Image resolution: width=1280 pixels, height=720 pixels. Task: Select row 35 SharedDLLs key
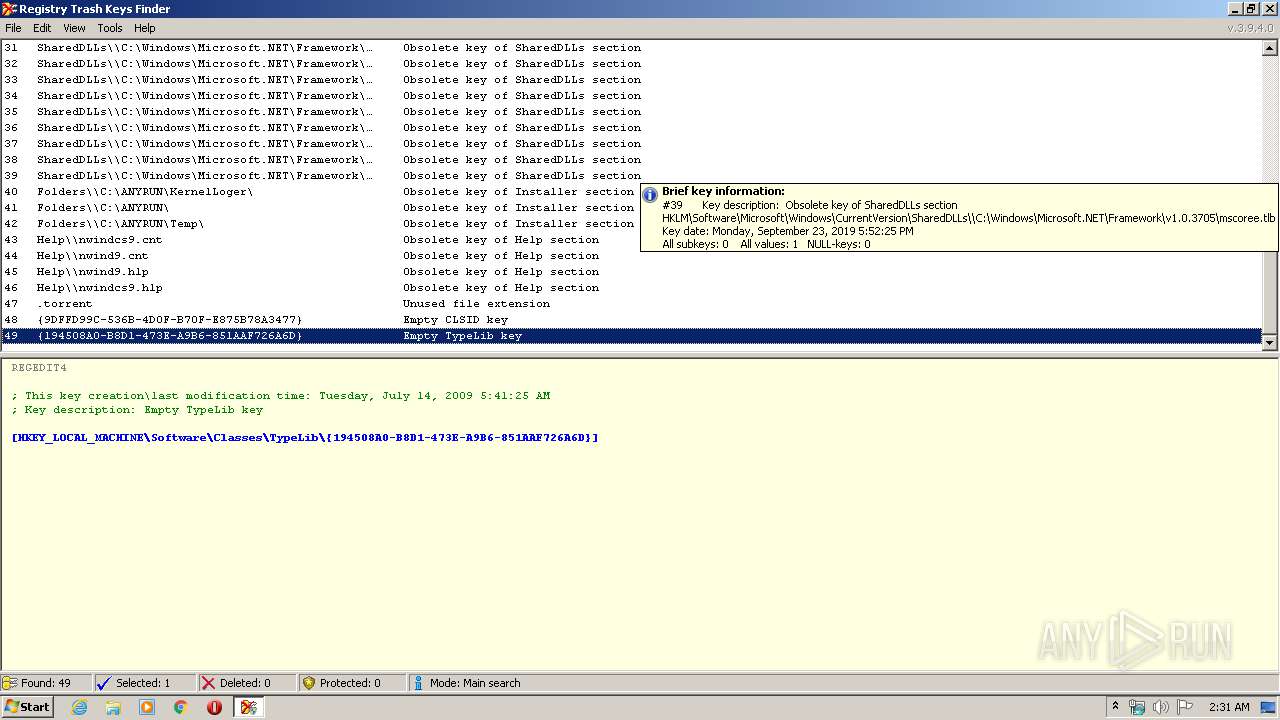coord(631,112)
